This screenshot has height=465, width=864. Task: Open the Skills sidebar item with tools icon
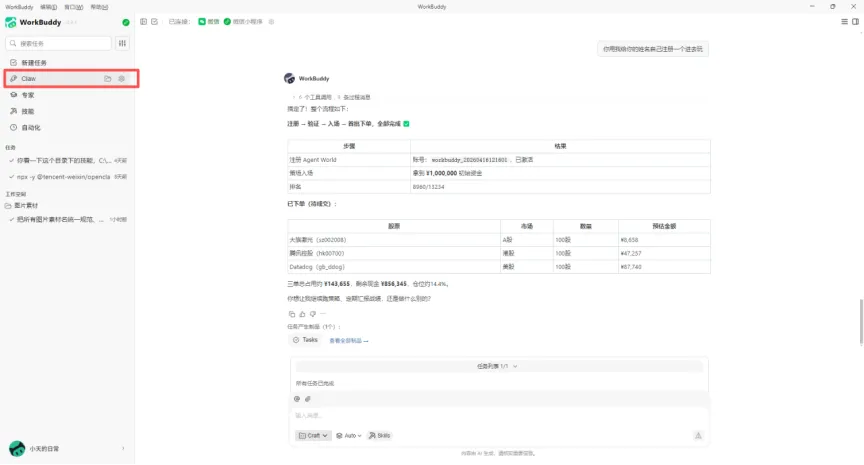point(68,111)
